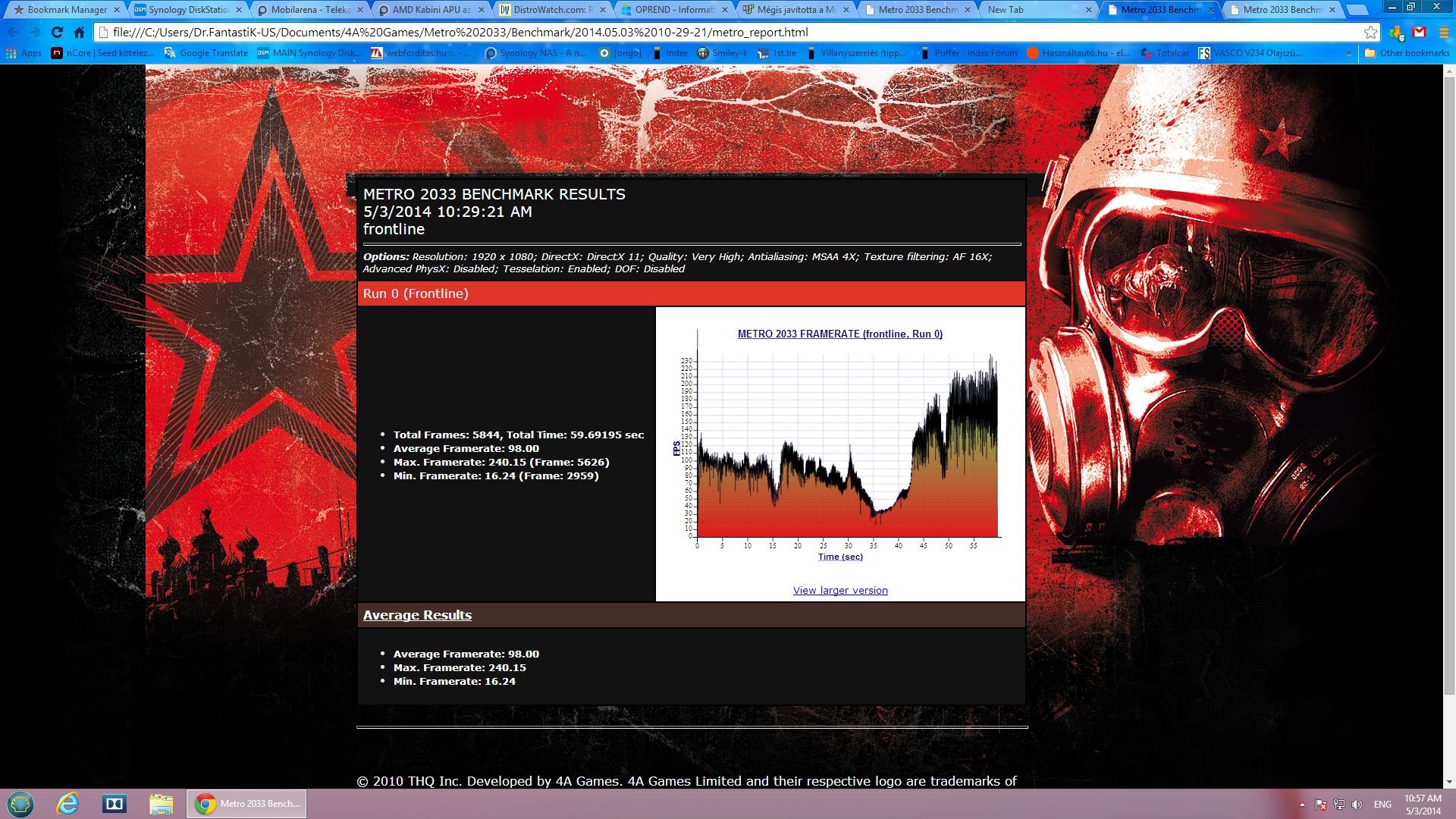Open the network status tray icon
Screen dimensions: 1456x819
(x=1338, y=805)
